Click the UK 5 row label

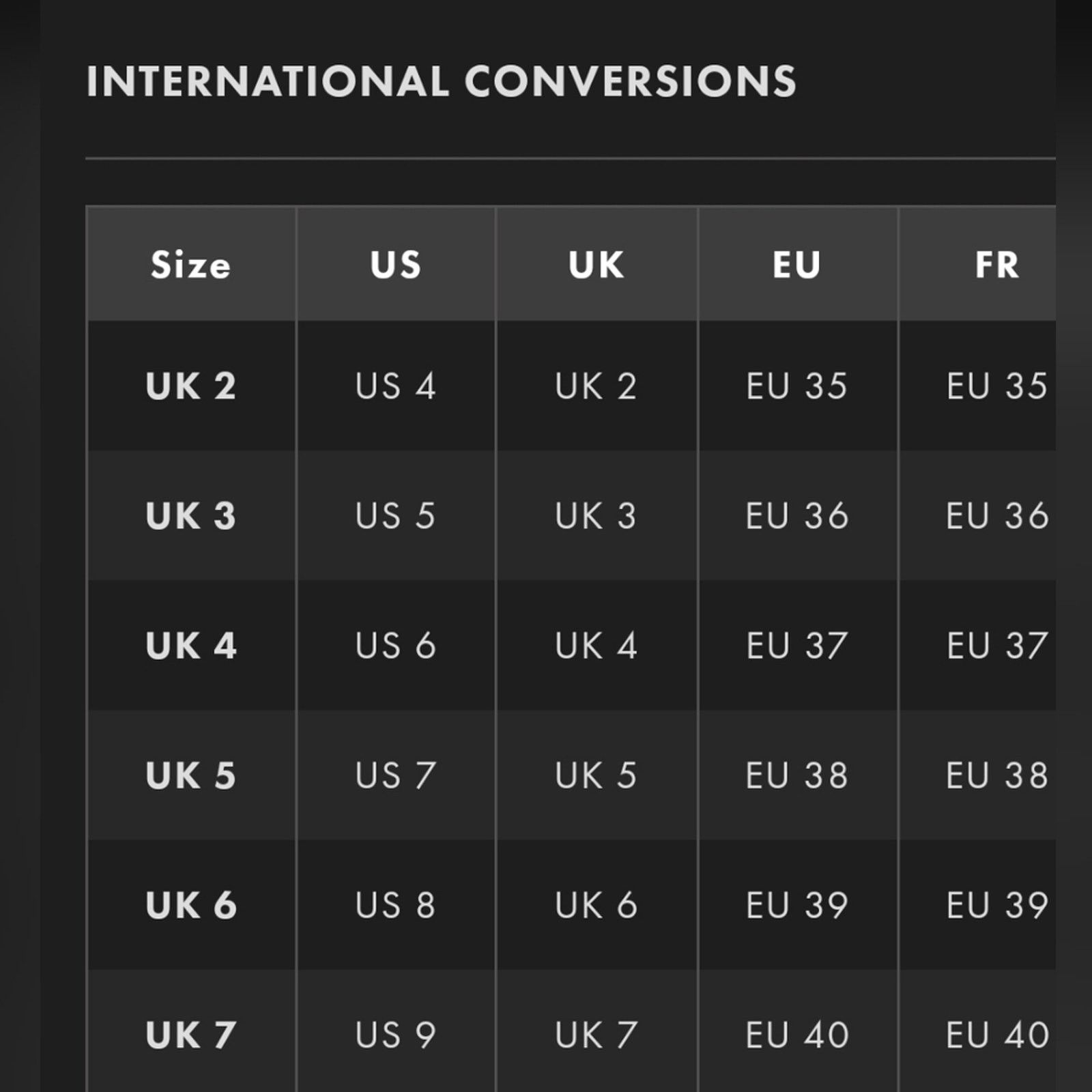click(x=191, y=775)
